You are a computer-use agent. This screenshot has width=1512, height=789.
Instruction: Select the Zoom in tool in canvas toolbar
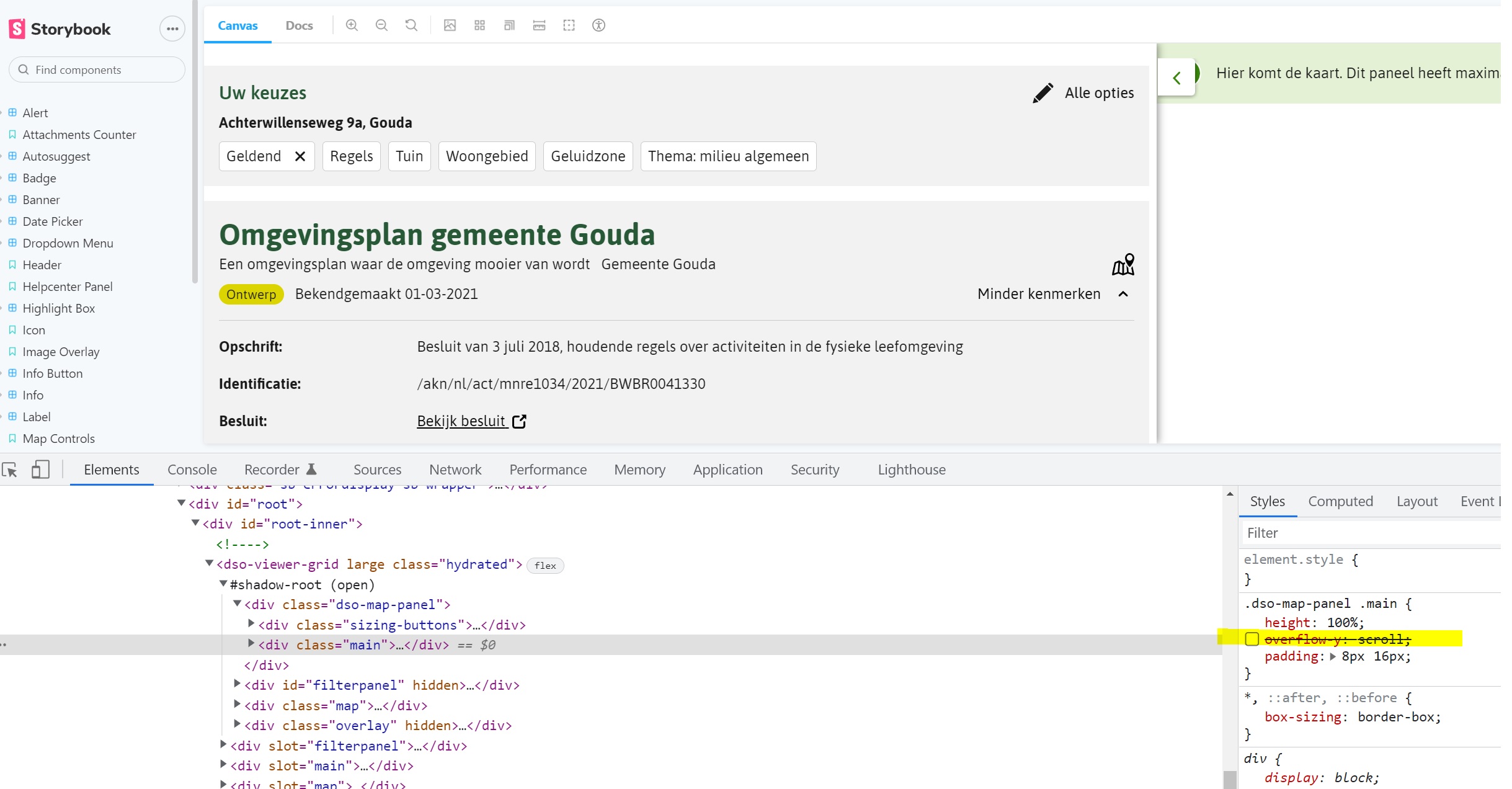coord(352,25)
